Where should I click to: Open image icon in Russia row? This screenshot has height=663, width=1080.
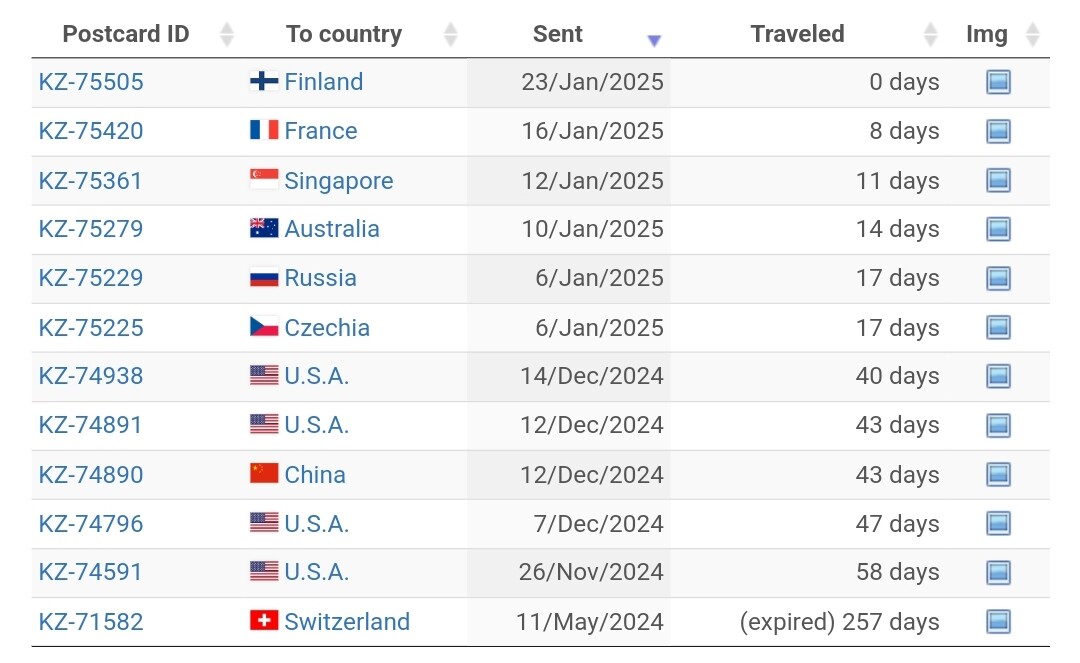click(998, 278)
